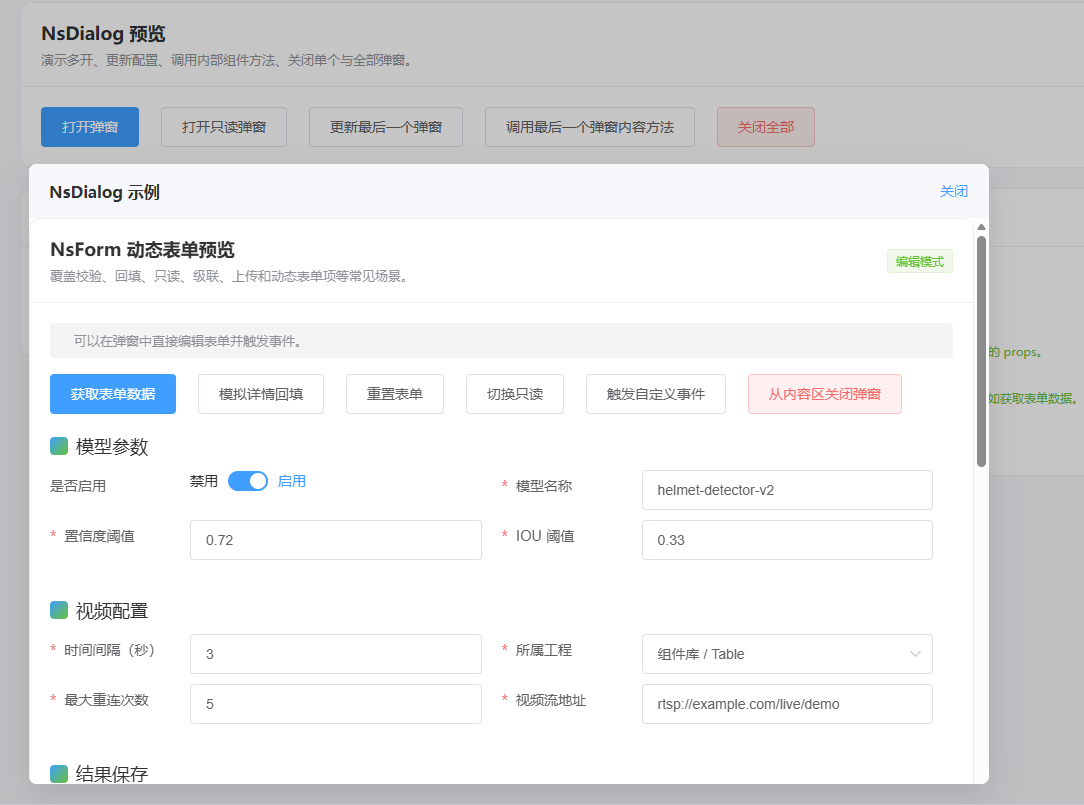
Task: Click the 置信度阈值 input field
Action: pyautogui.click(x=335, y=540)
